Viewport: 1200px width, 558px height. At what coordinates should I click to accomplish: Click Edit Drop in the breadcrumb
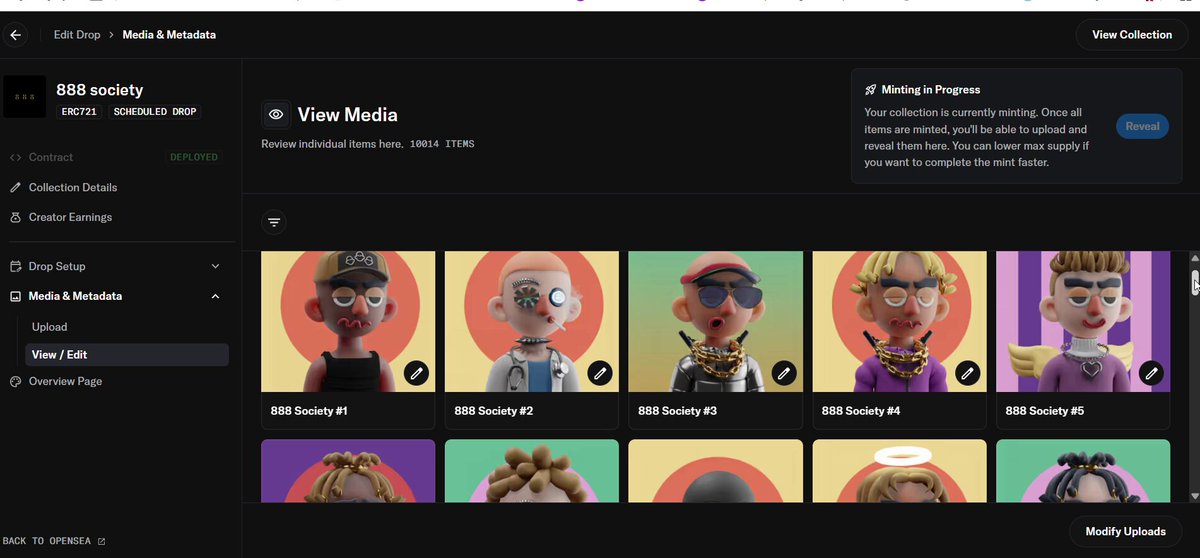tap(77, 35)
